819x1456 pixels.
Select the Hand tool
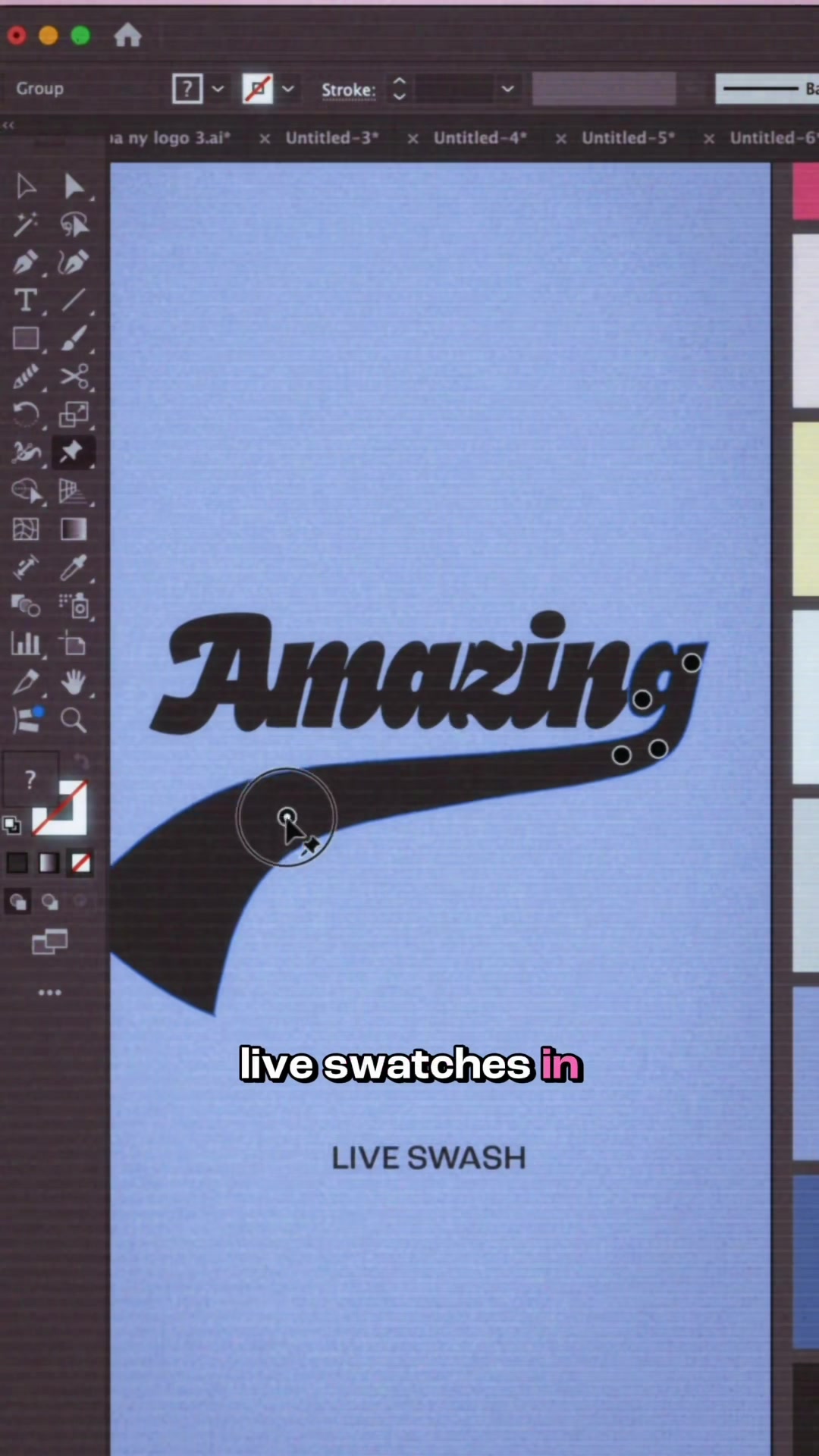pyautogui.click(x=74, y=682)
